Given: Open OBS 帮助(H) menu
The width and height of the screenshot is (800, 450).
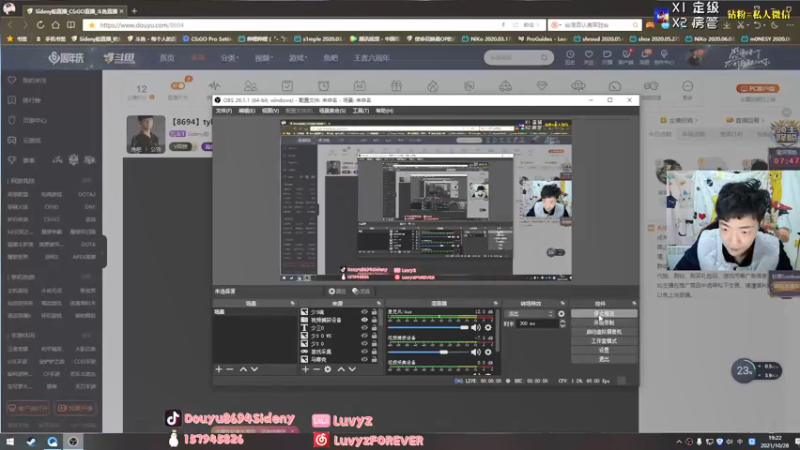Looking at the screenshot, I should [384, 111].
